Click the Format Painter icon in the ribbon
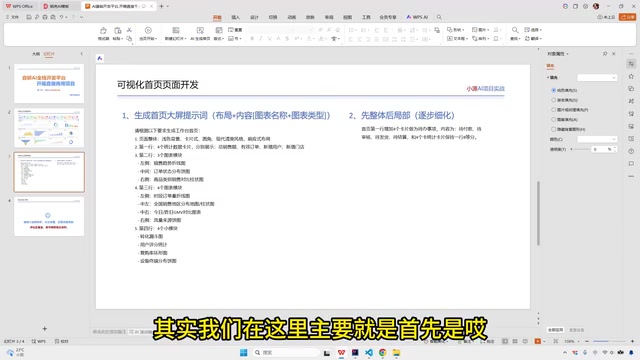Screen dimensions: 640x360 (x=103, y=31)
